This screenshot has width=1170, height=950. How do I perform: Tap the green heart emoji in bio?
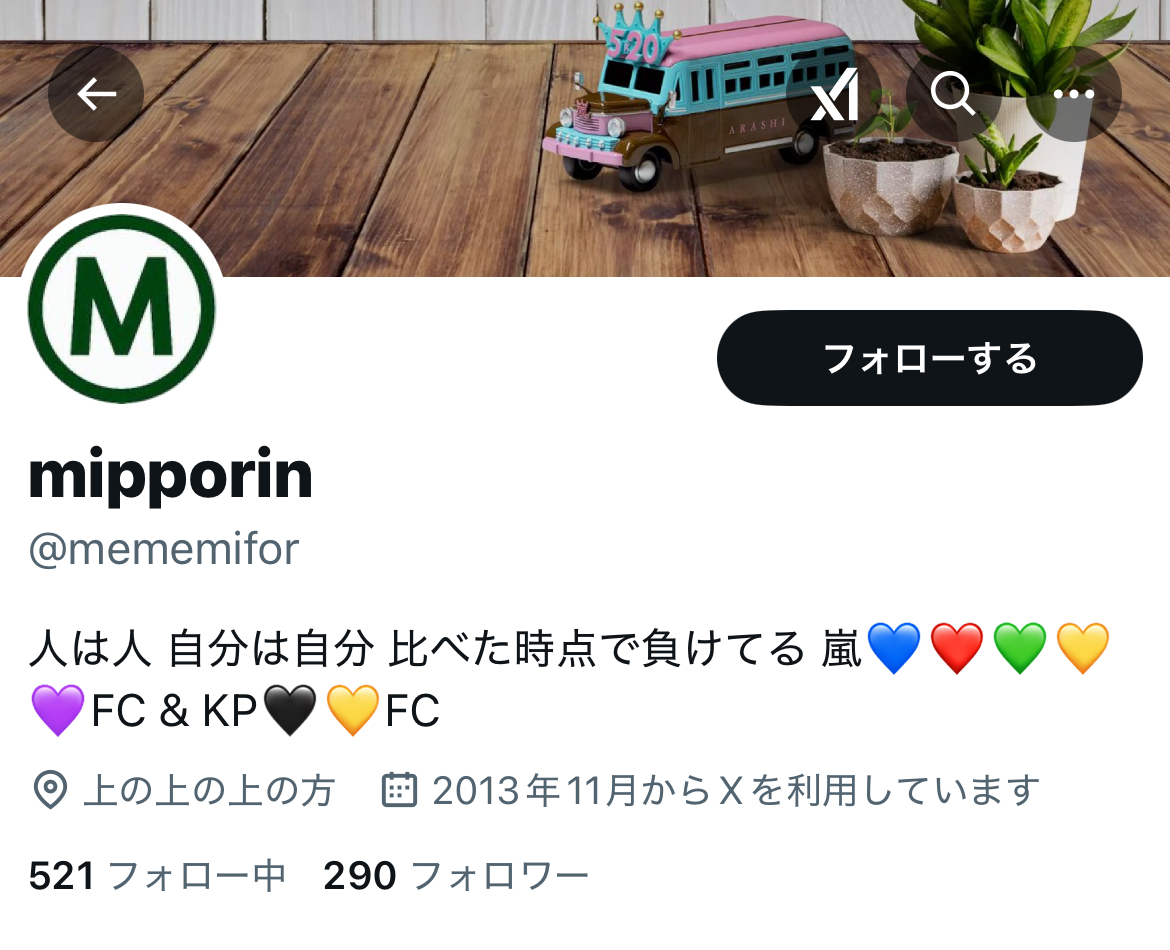coord(1020,648)
